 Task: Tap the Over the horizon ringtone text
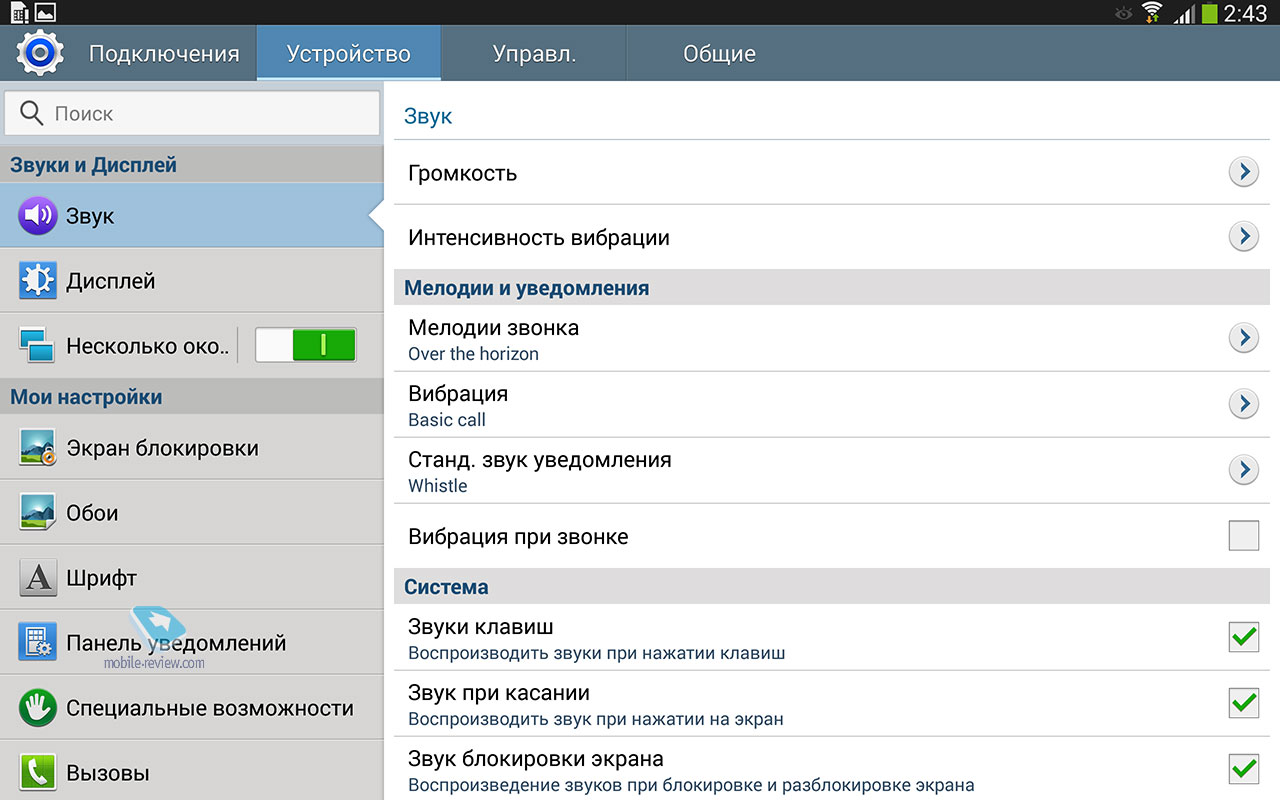pyautogui.click(x=473, y=354)
